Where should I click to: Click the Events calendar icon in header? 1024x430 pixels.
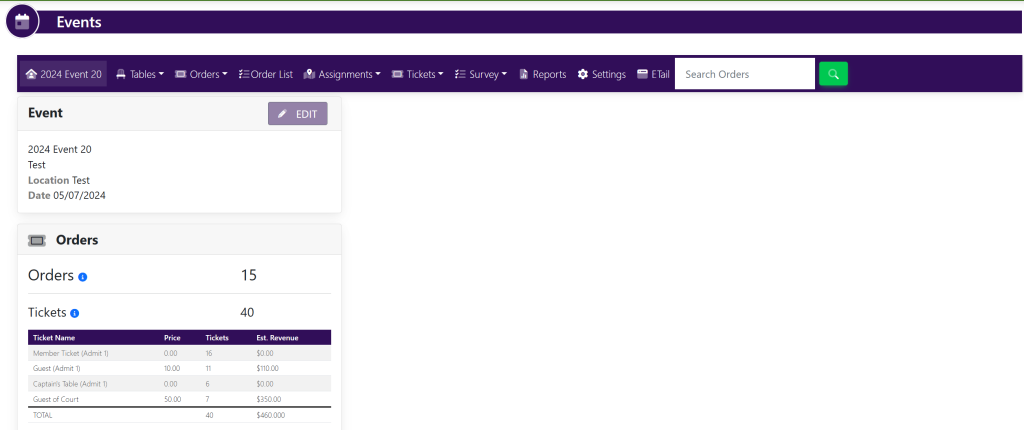click(22, 21)
